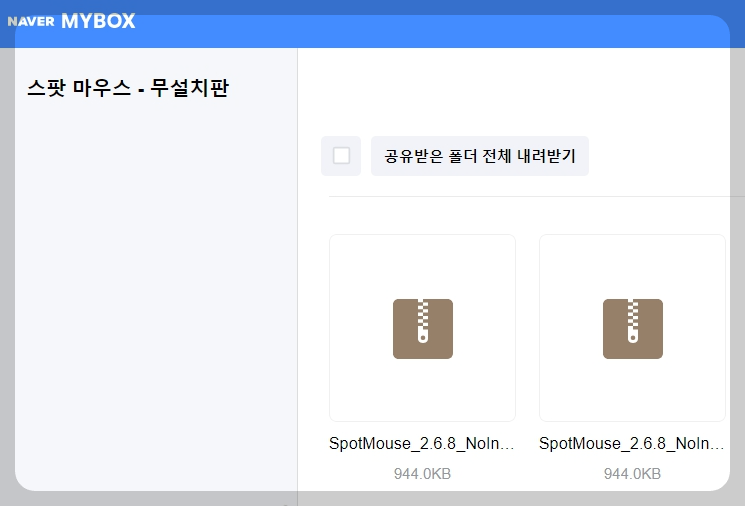The width and height of the screenshot is (745, 506).
Task: Select the first SpotMouse_2.6.8_NoIn... file name
Action: (x=422, y=443)
